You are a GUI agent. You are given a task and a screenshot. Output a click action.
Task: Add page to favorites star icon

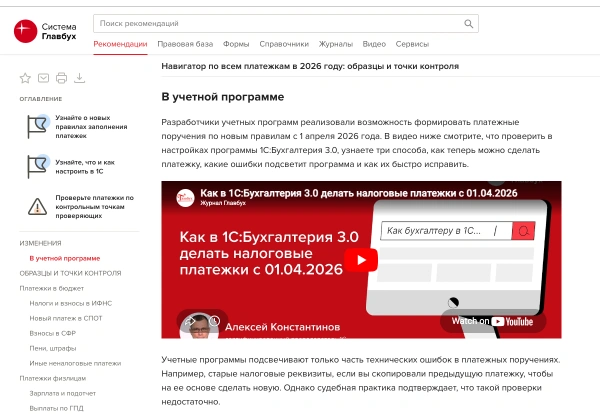(x=25, y=78)
